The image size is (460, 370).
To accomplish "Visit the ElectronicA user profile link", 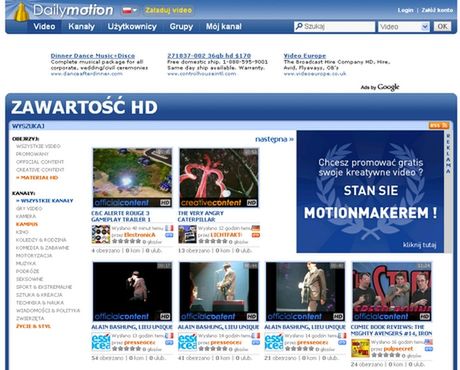I will 140,235.
